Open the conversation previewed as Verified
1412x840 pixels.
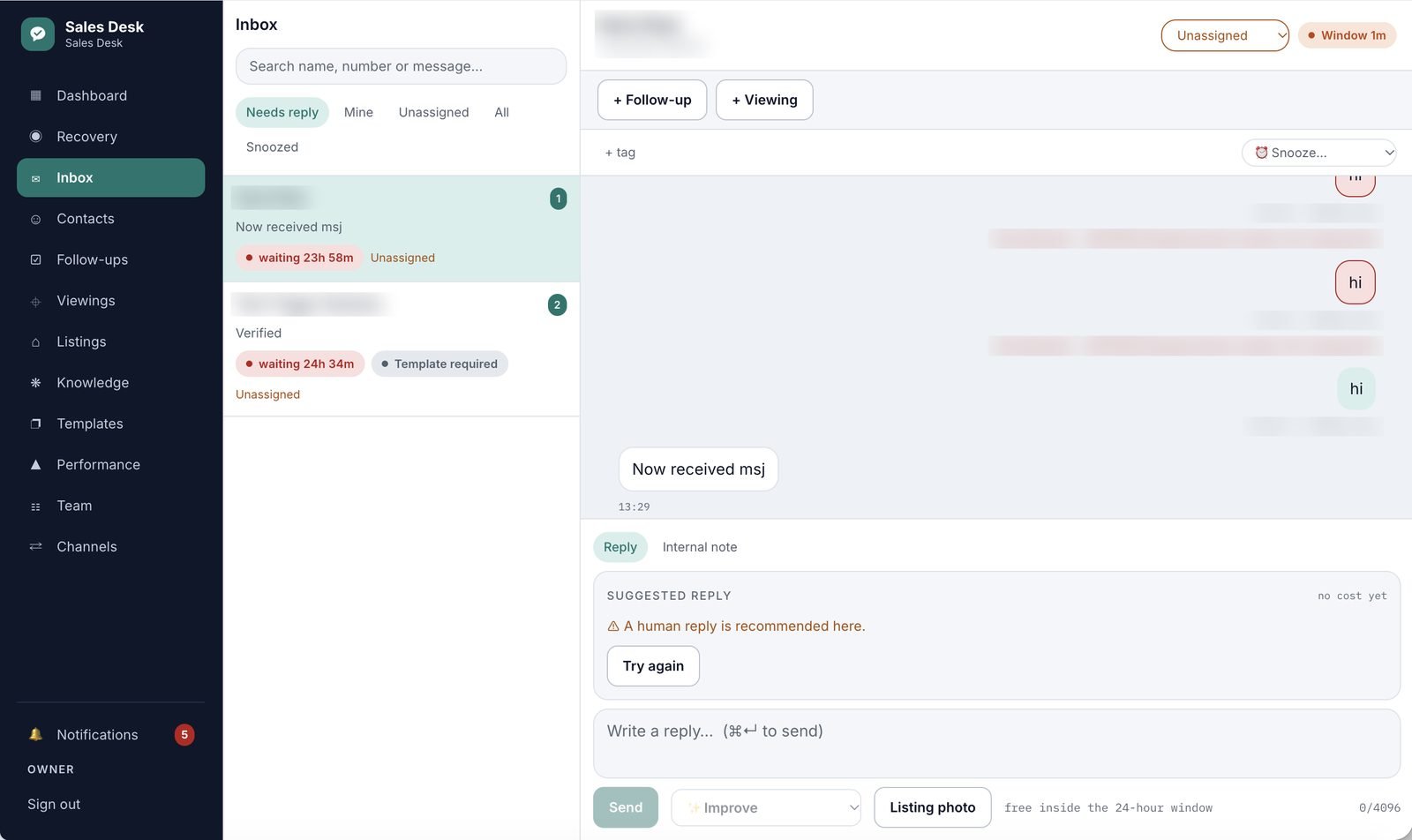point(402,349)
